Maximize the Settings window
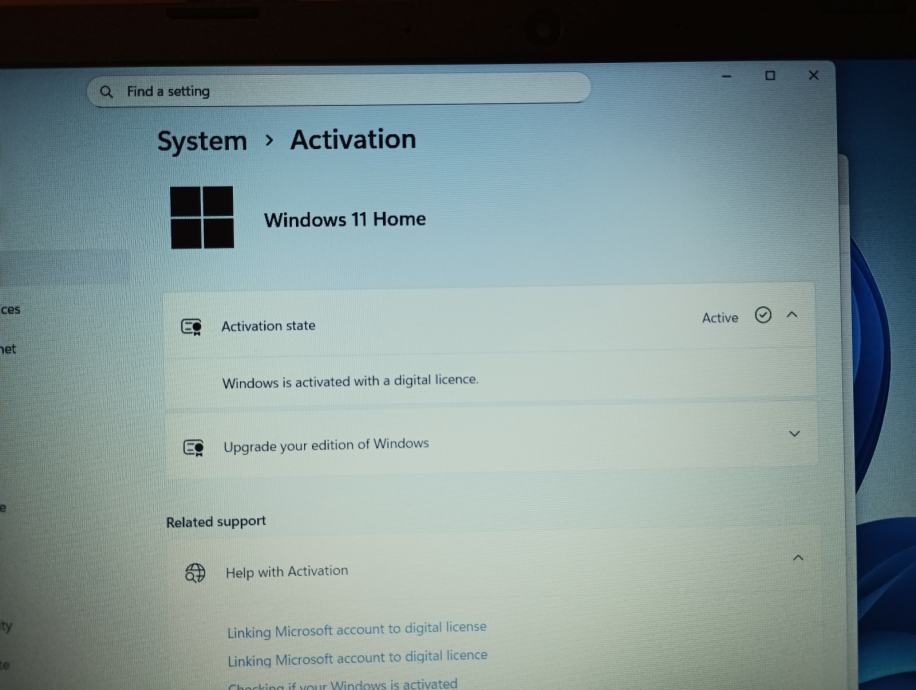 click(x=770, y=75)
